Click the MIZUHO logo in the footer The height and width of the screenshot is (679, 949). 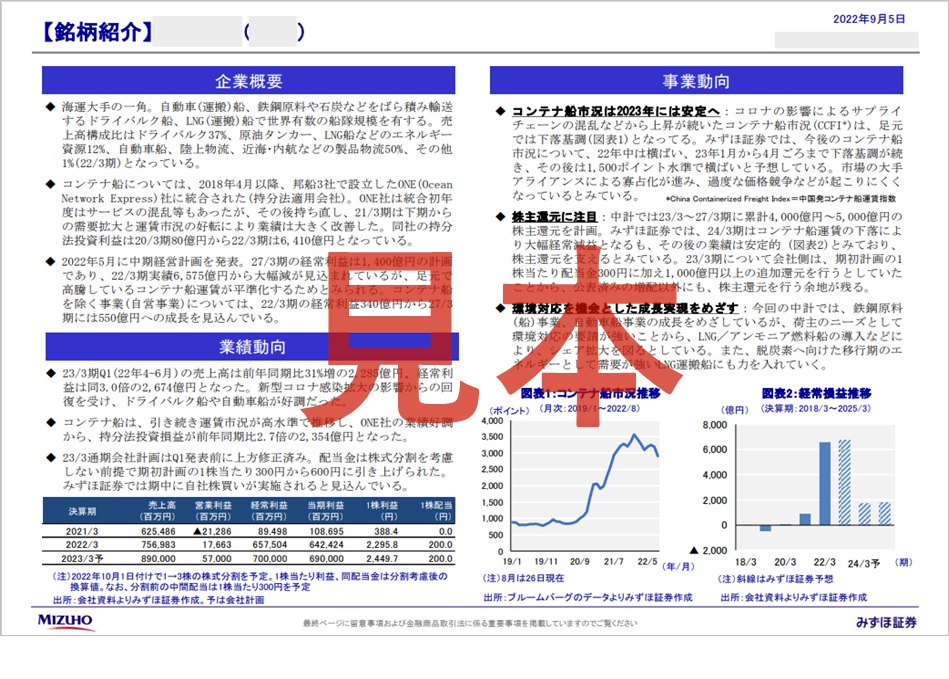65,622
